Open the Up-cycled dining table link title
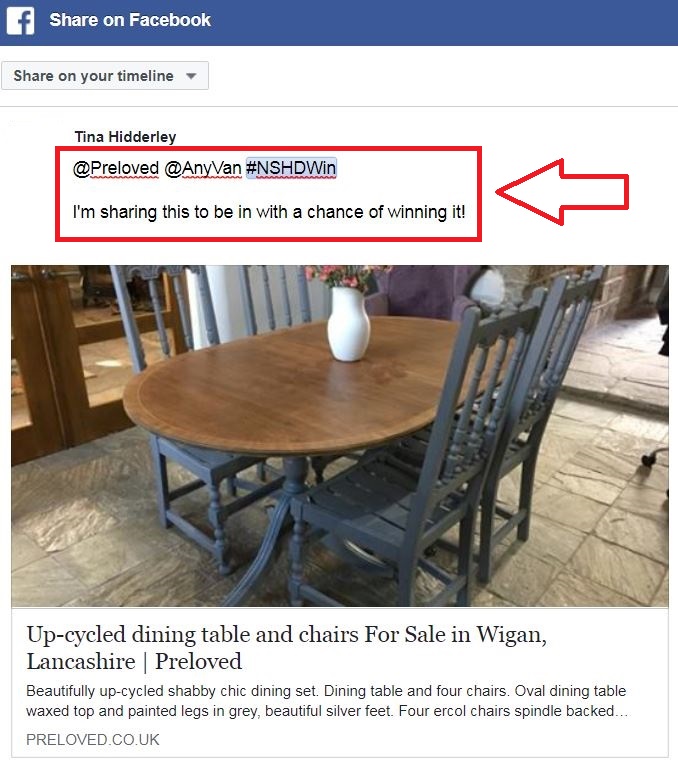 (287, 634)
